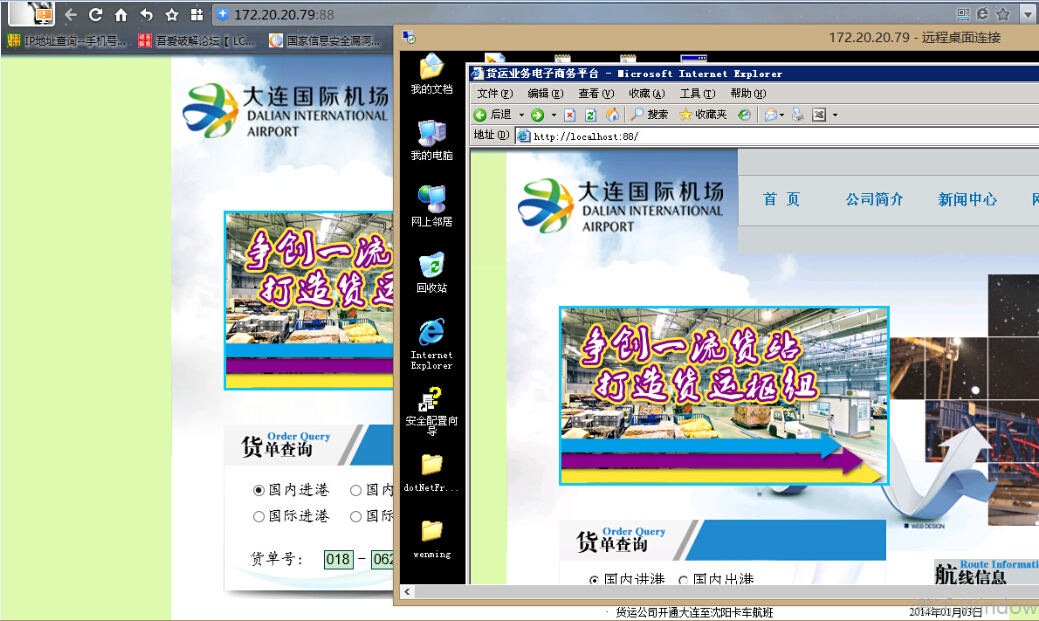This screenshot has width=1039, height=621.
Task: Expand edit dropdown arrow in IE toolbar
Action: pos(835,115)
